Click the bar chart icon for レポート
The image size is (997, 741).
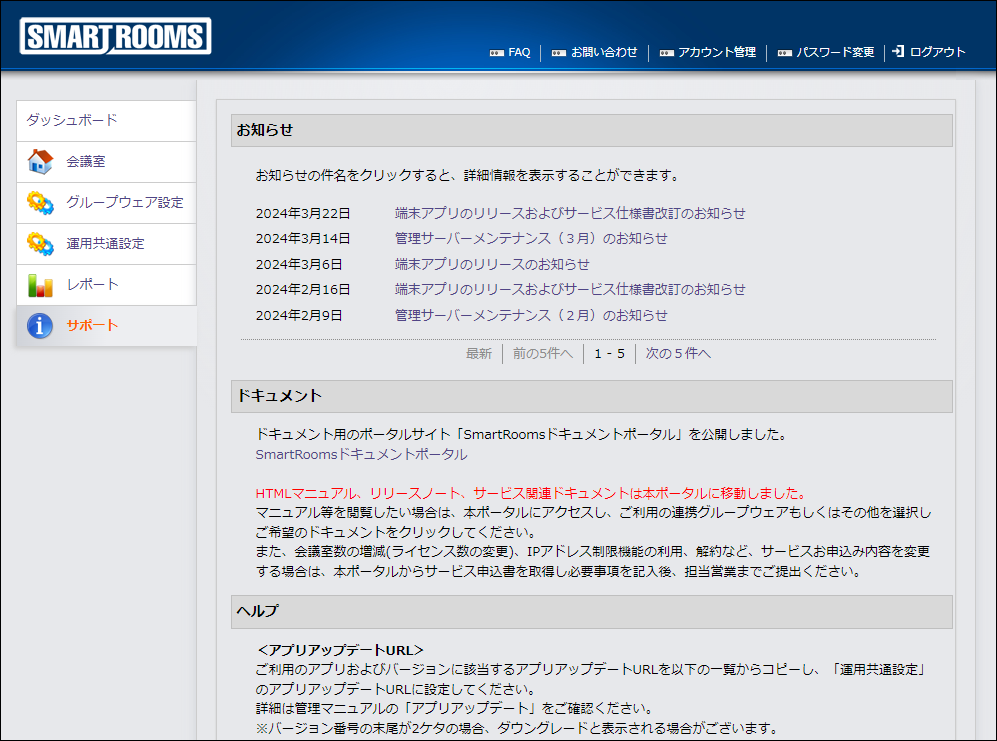pos(40,285)
